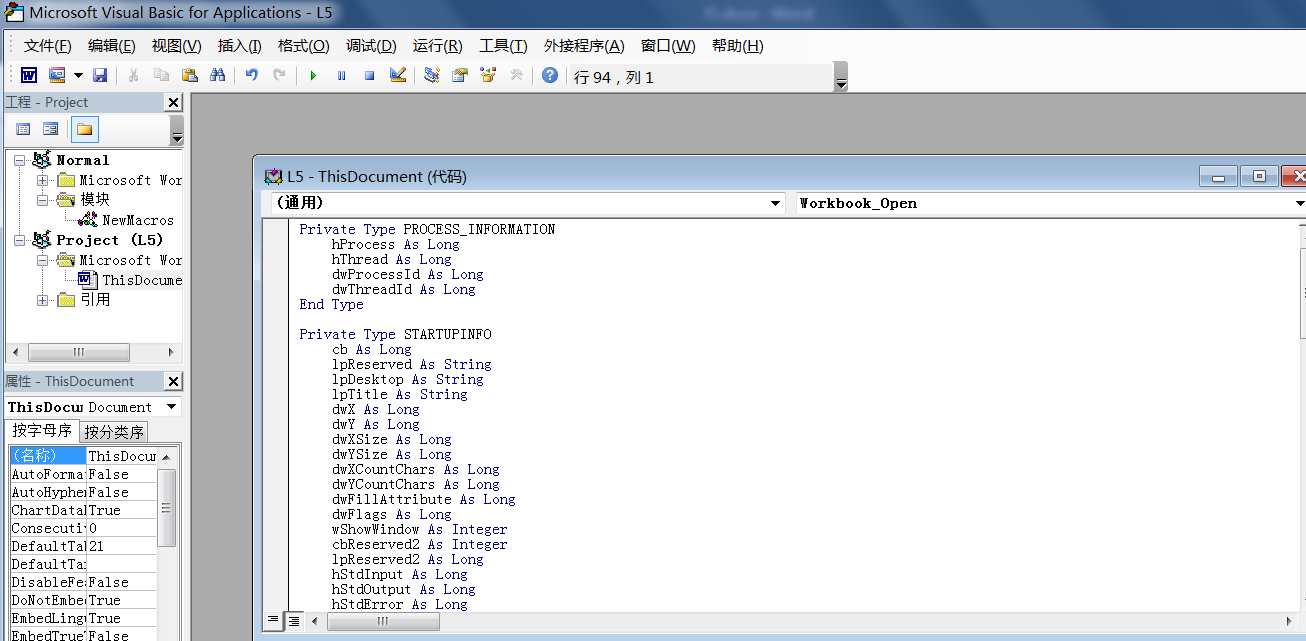This screenshot has width=1306, height=641.
Task: Open the 外接程序(A) menu
Action: 584,46
